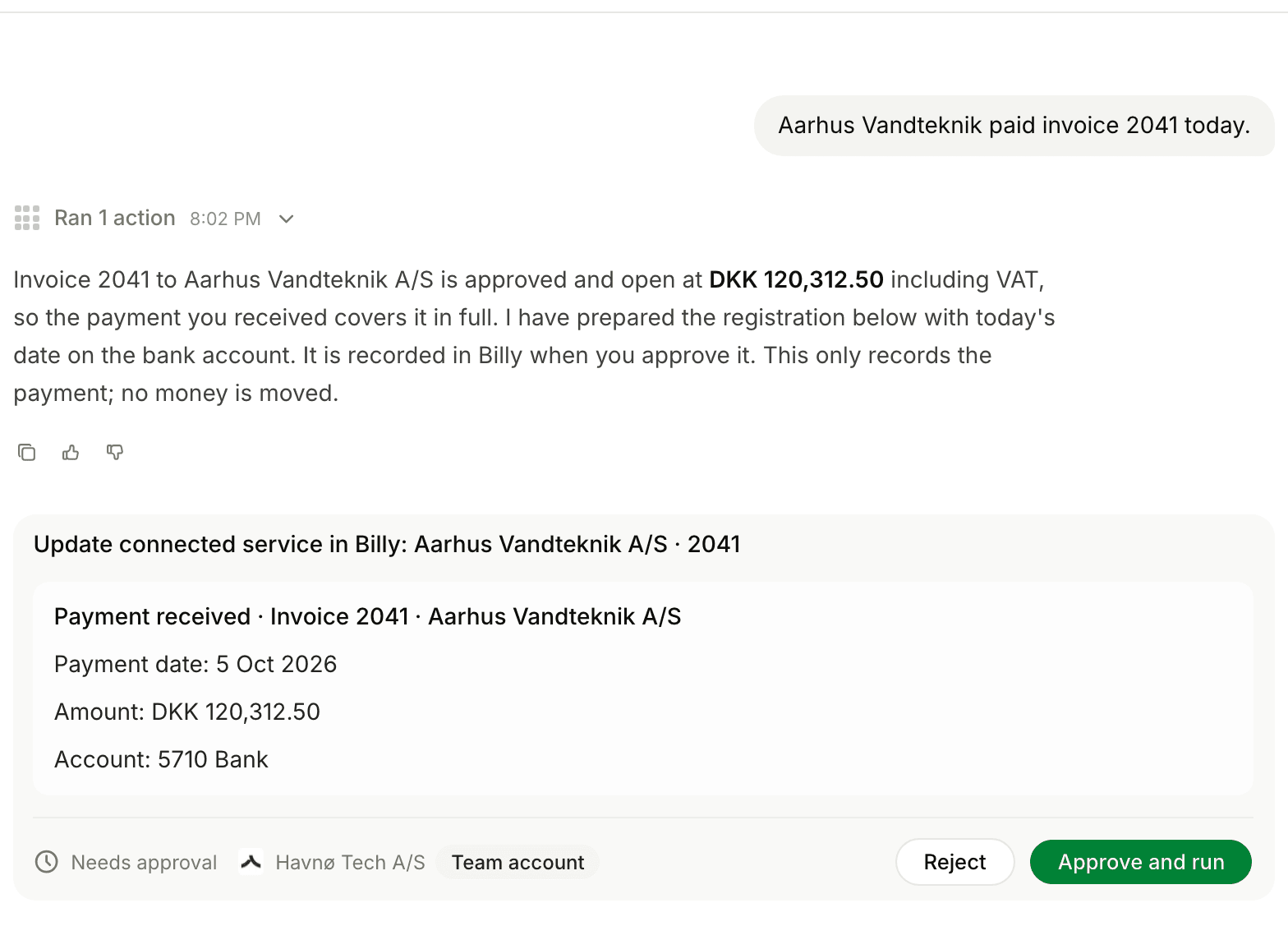Viewport: 1288px width, 940px height.
Task: Give the response a thumbs down
Action: point(115,452)
